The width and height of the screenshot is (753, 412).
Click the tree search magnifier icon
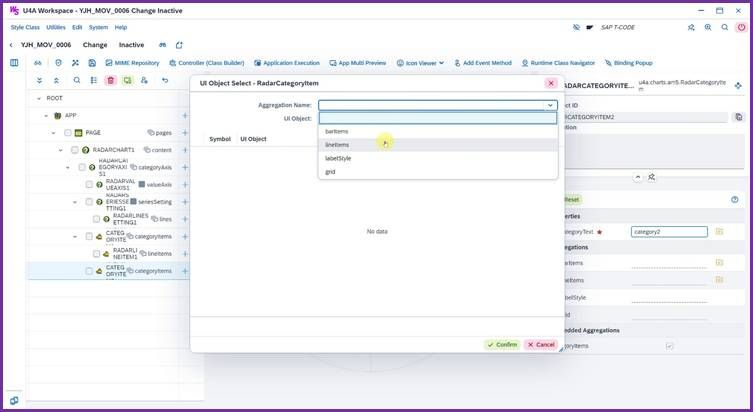[77, 80]
